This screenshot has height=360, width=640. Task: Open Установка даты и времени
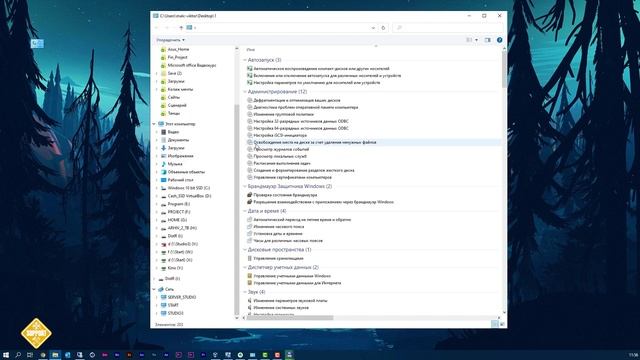278,233
